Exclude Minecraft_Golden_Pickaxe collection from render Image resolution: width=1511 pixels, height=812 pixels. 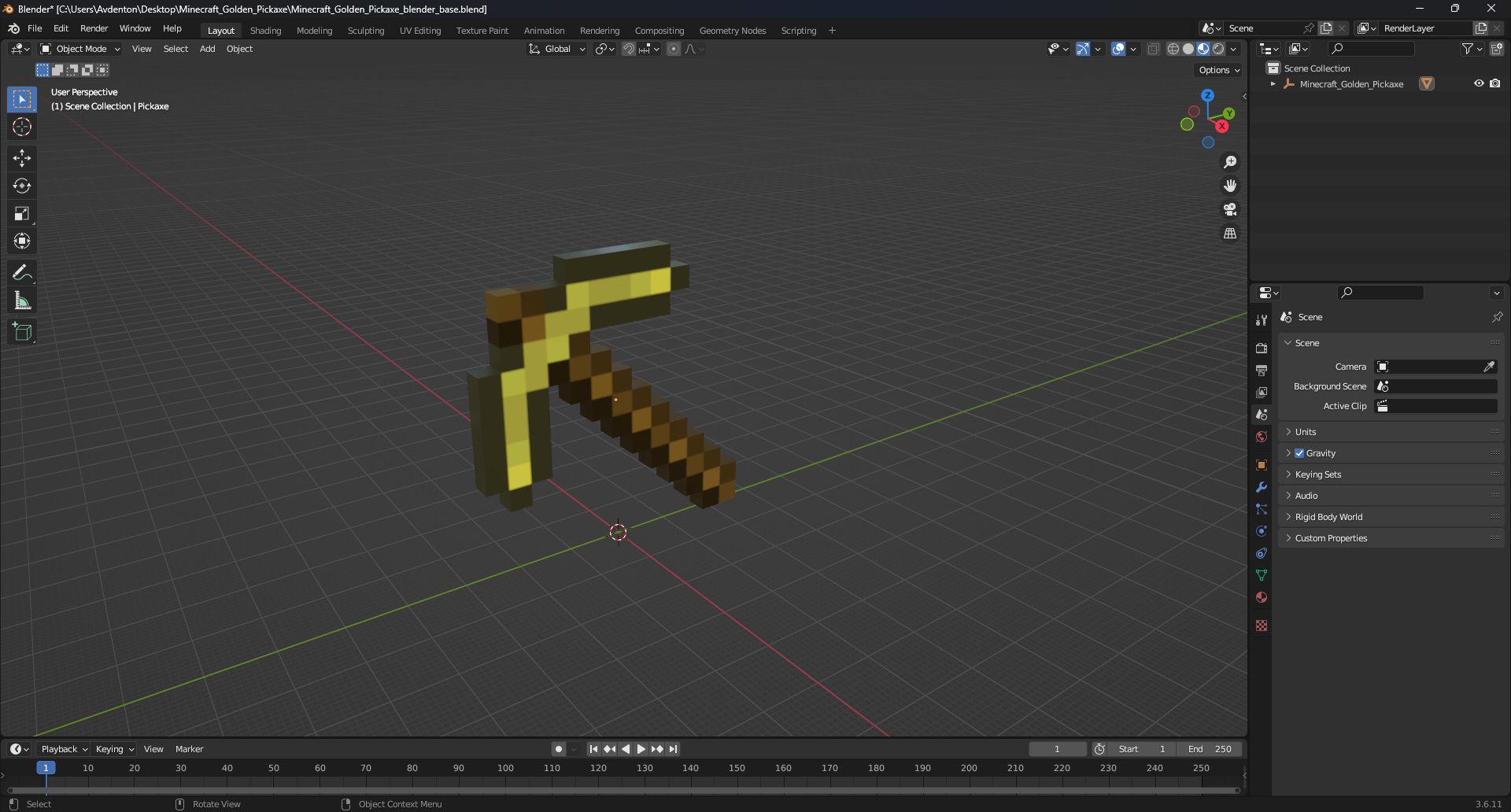[x=1495, y=83]
